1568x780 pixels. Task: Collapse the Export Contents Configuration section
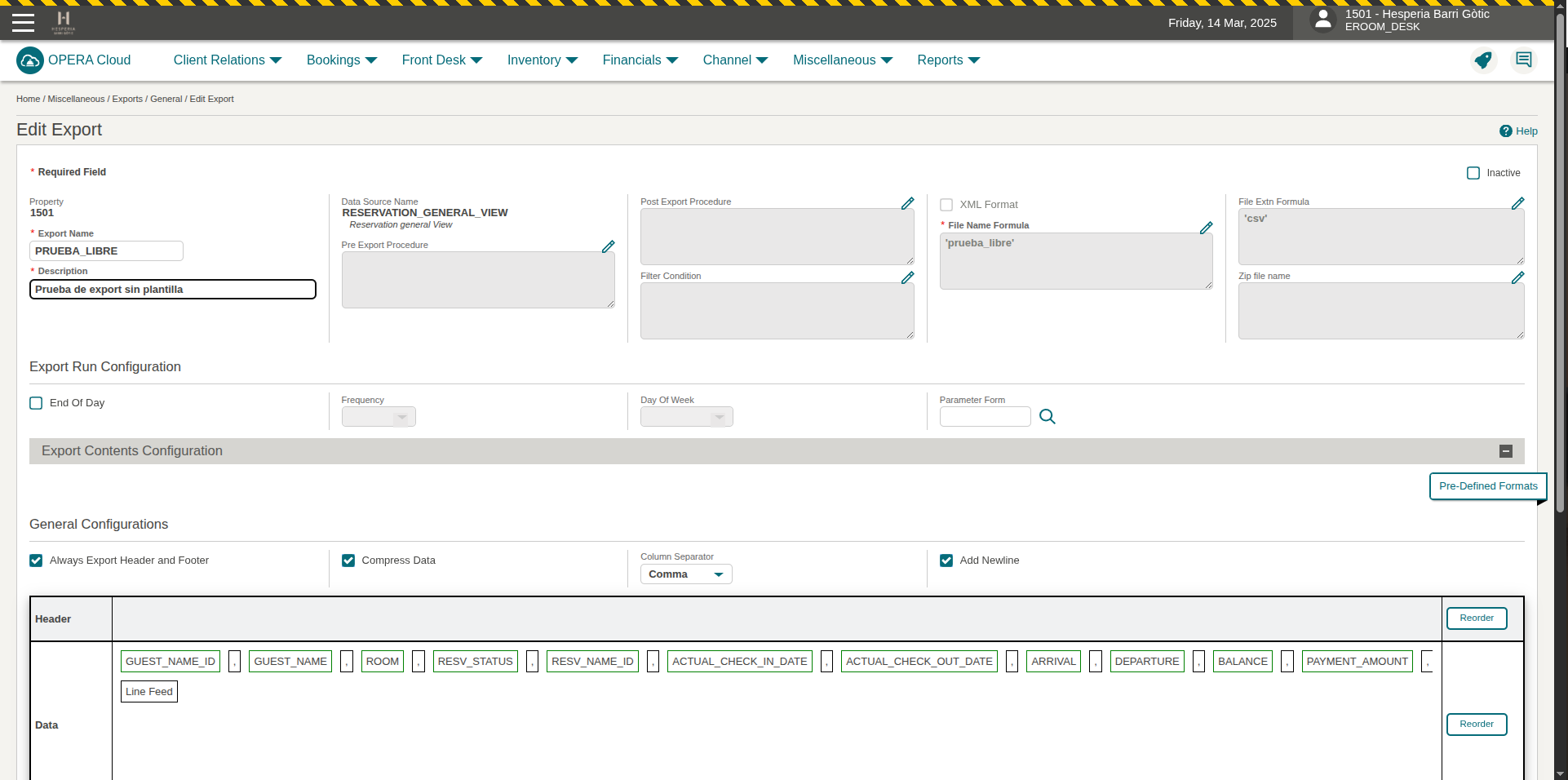1506,451
